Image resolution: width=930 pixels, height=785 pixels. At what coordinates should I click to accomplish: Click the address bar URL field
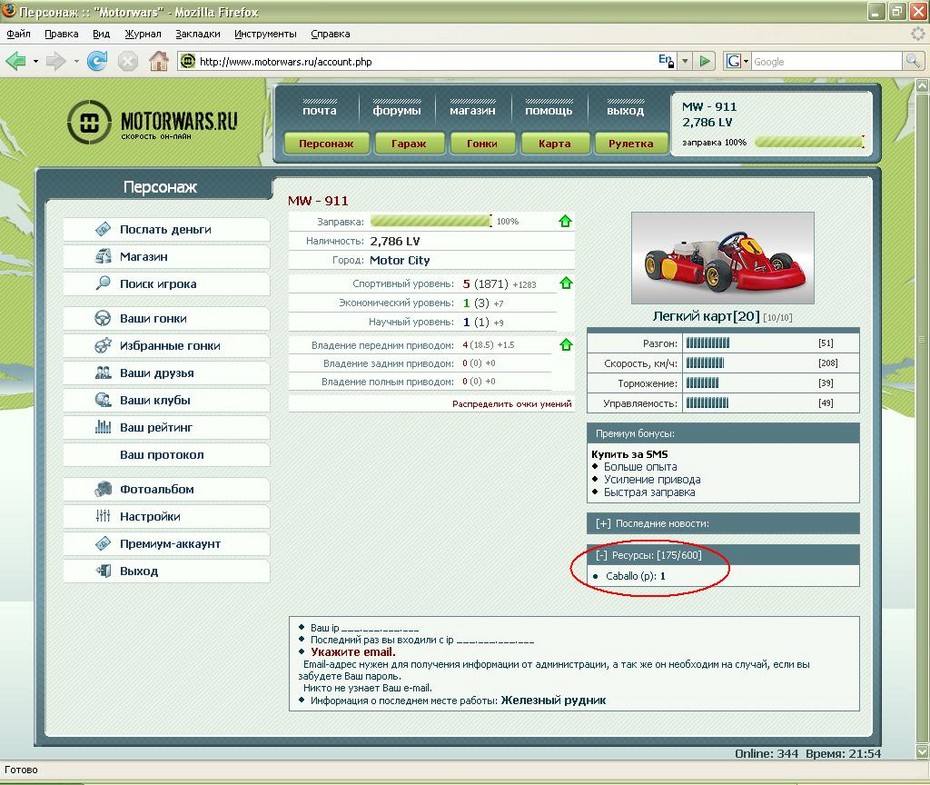click(x=427, y=61)
